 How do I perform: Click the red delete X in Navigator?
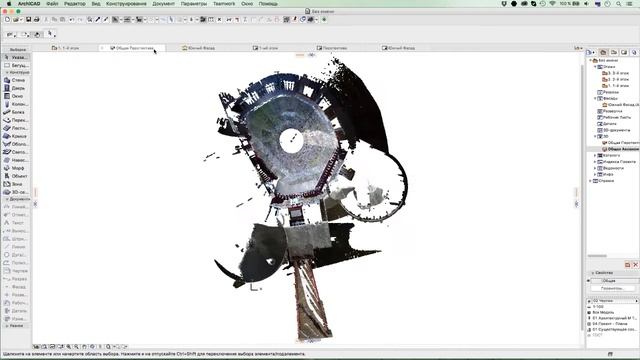point(635,265)
